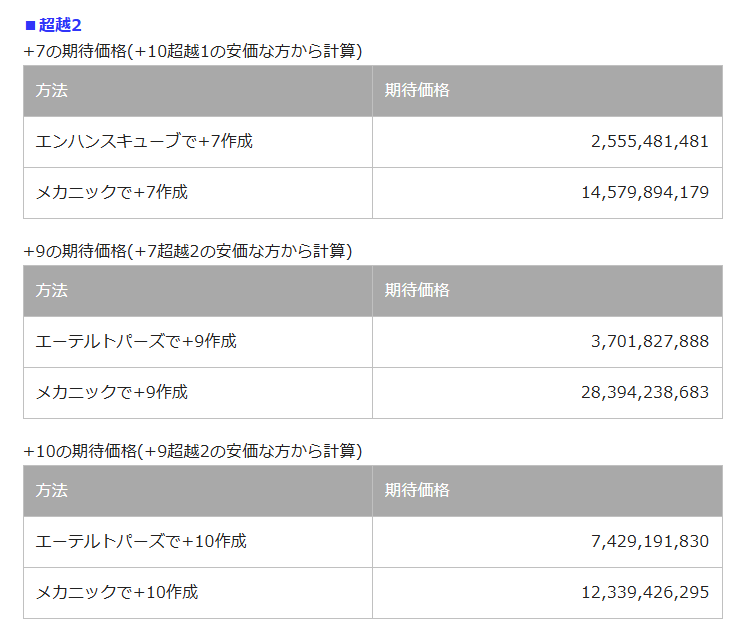Click the value 14,579,894,179

pyautogui.click(x=644, y=192)
